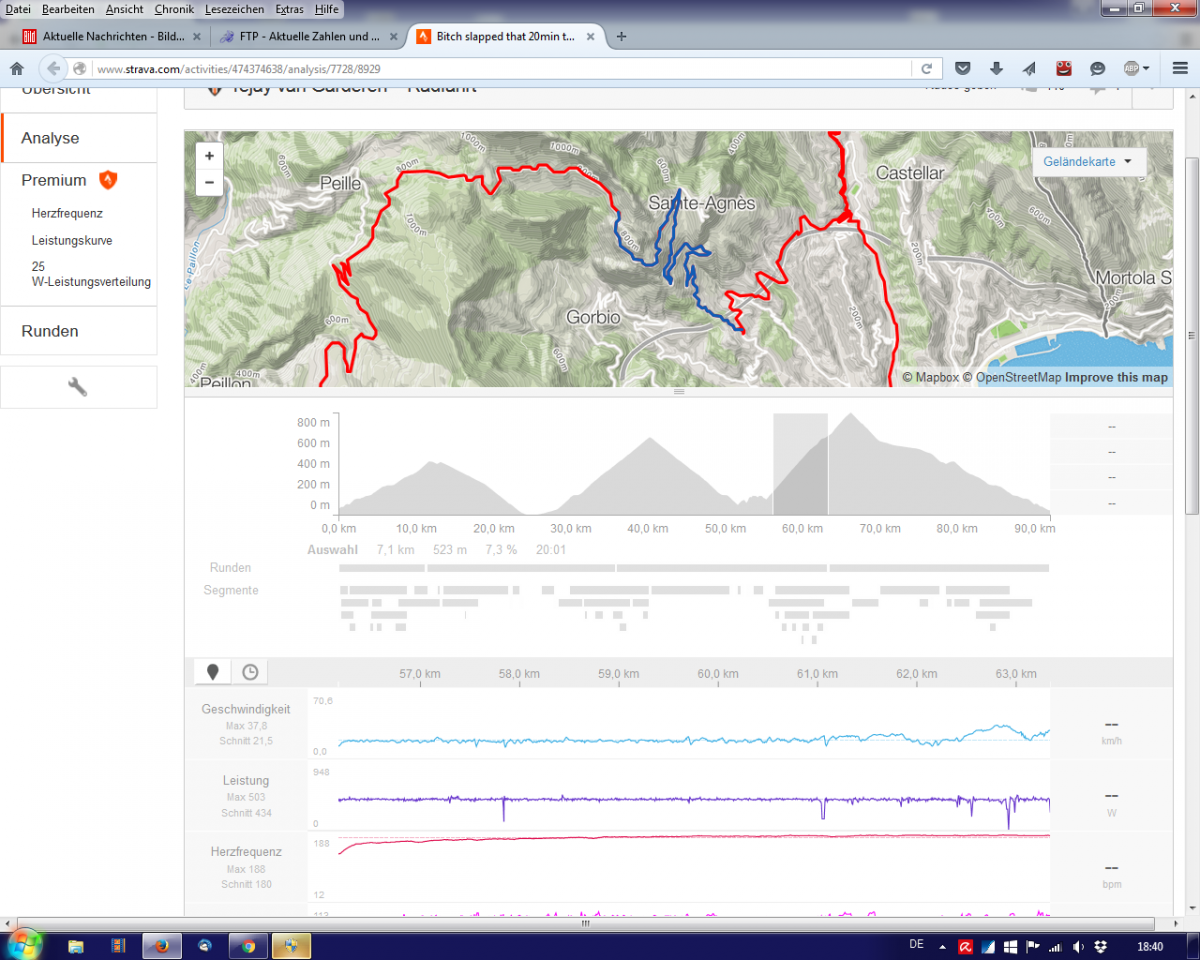This screenshot has width=1200, height=960.
Task: Reload the Strava page
Action: [x=927, y=69]
